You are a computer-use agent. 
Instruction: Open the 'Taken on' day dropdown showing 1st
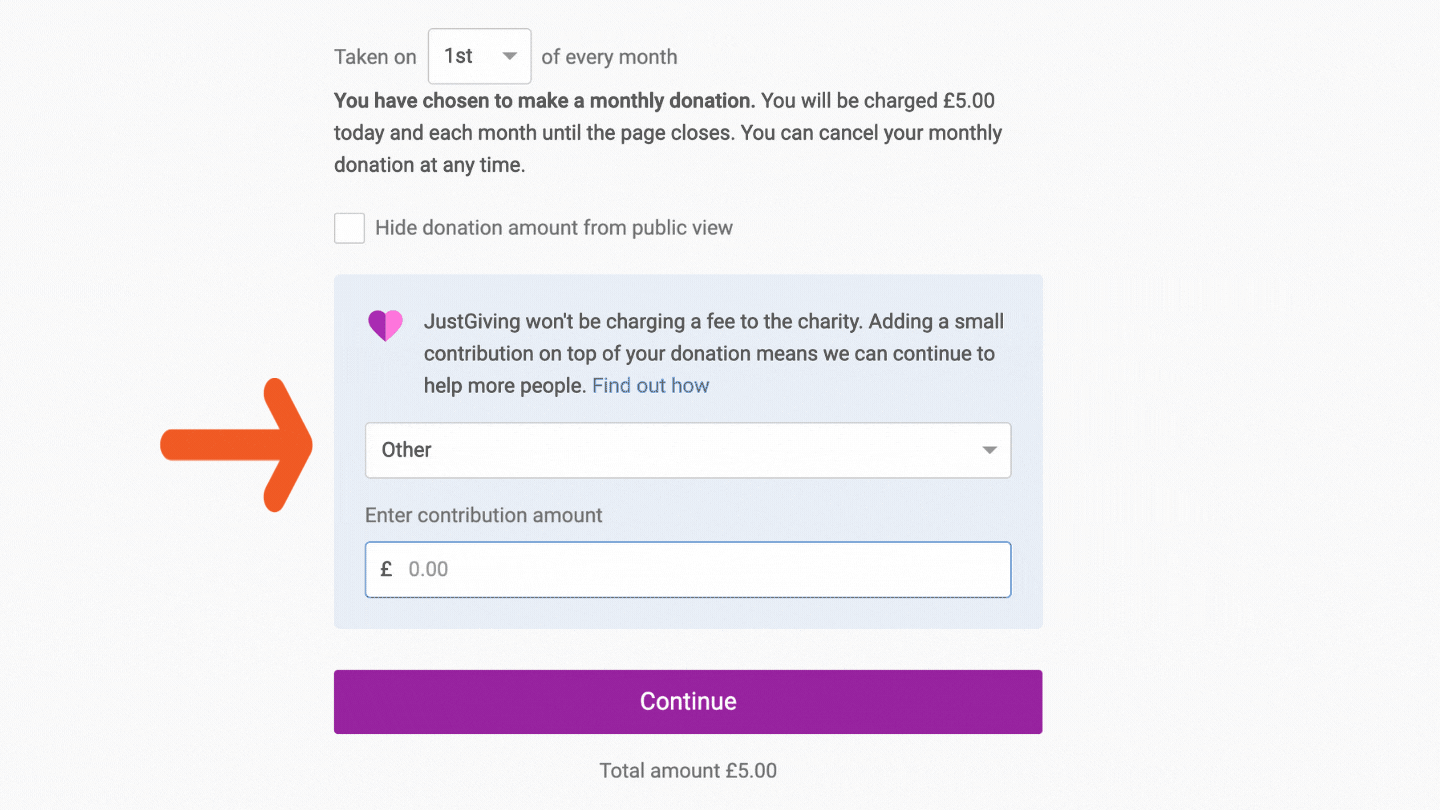478,57
